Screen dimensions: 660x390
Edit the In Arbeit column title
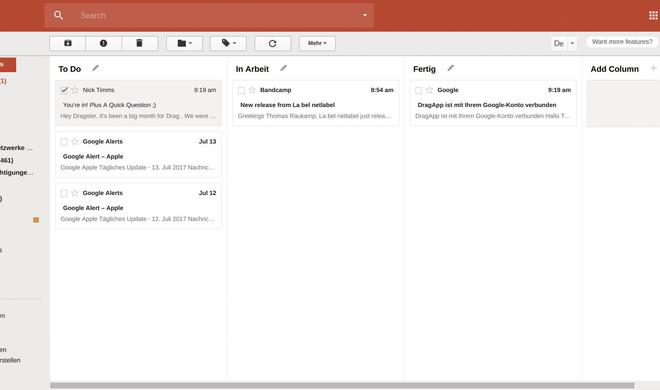(x=283, y=68)
